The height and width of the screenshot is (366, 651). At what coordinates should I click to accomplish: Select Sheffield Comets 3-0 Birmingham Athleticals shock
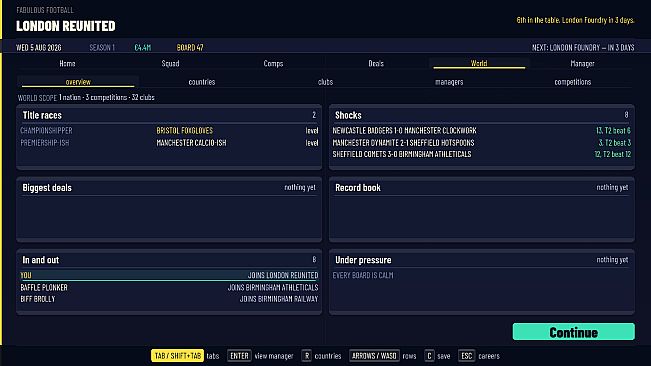pos(482,154)
